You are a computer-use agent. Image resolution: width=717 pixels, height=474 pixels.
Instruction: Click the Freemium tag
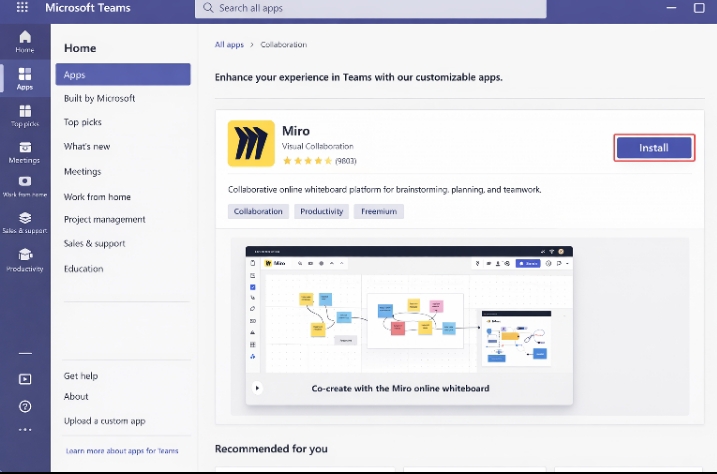378,211
